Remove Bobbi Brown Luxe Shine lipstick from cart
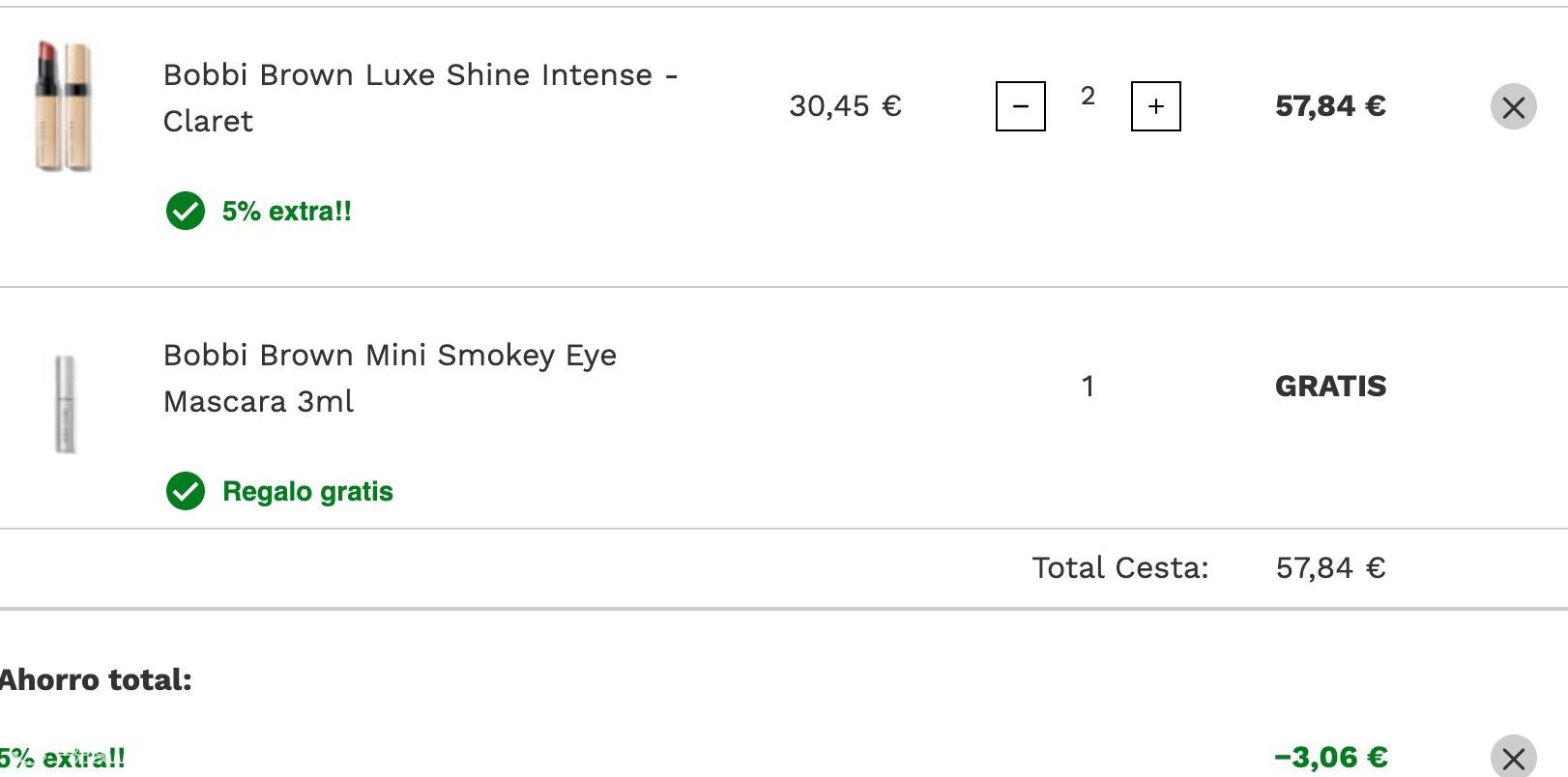1568x777 pixels. pos(1513,106)
